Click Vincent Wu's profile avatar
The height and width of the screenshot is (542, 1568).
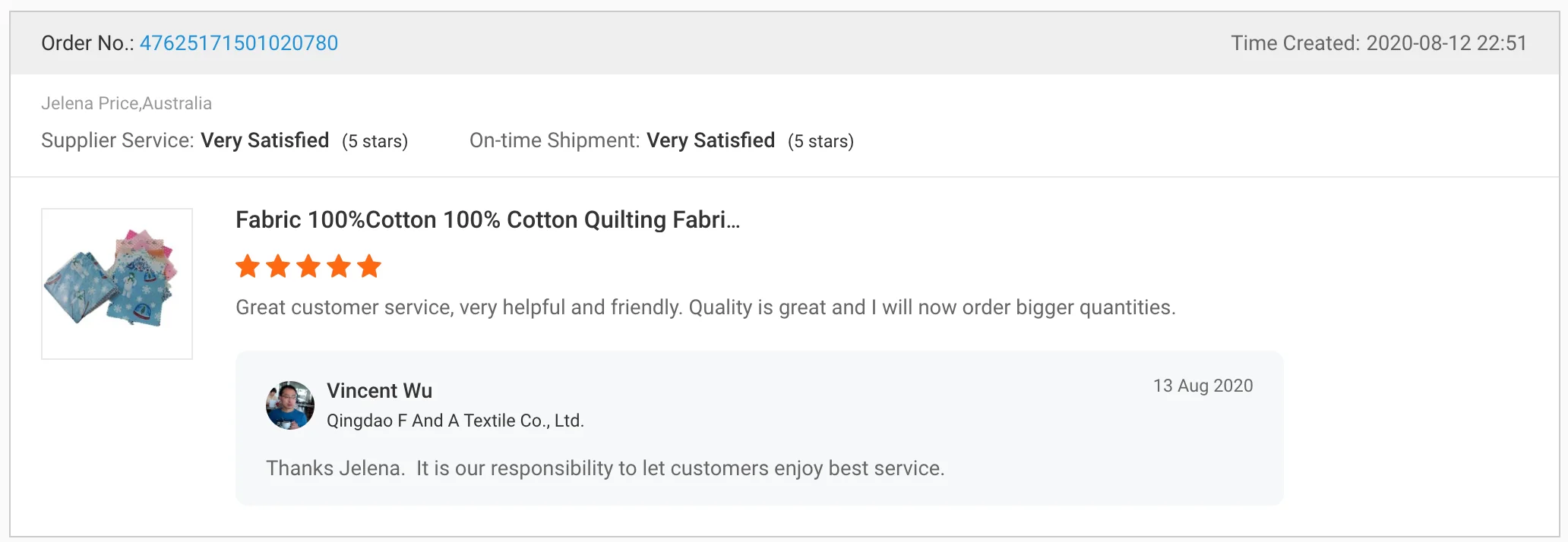[x=290, y=405]
